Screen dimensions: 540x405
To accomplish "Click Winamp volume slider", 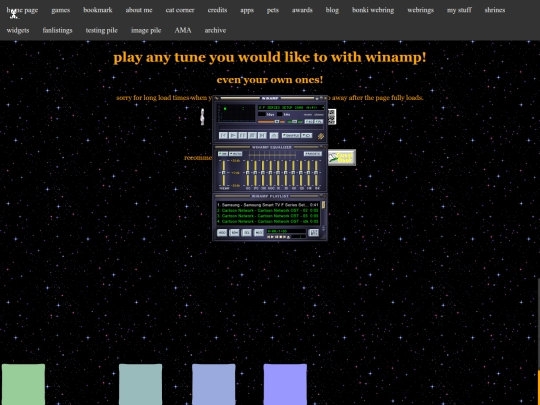I will pos(271,122).
